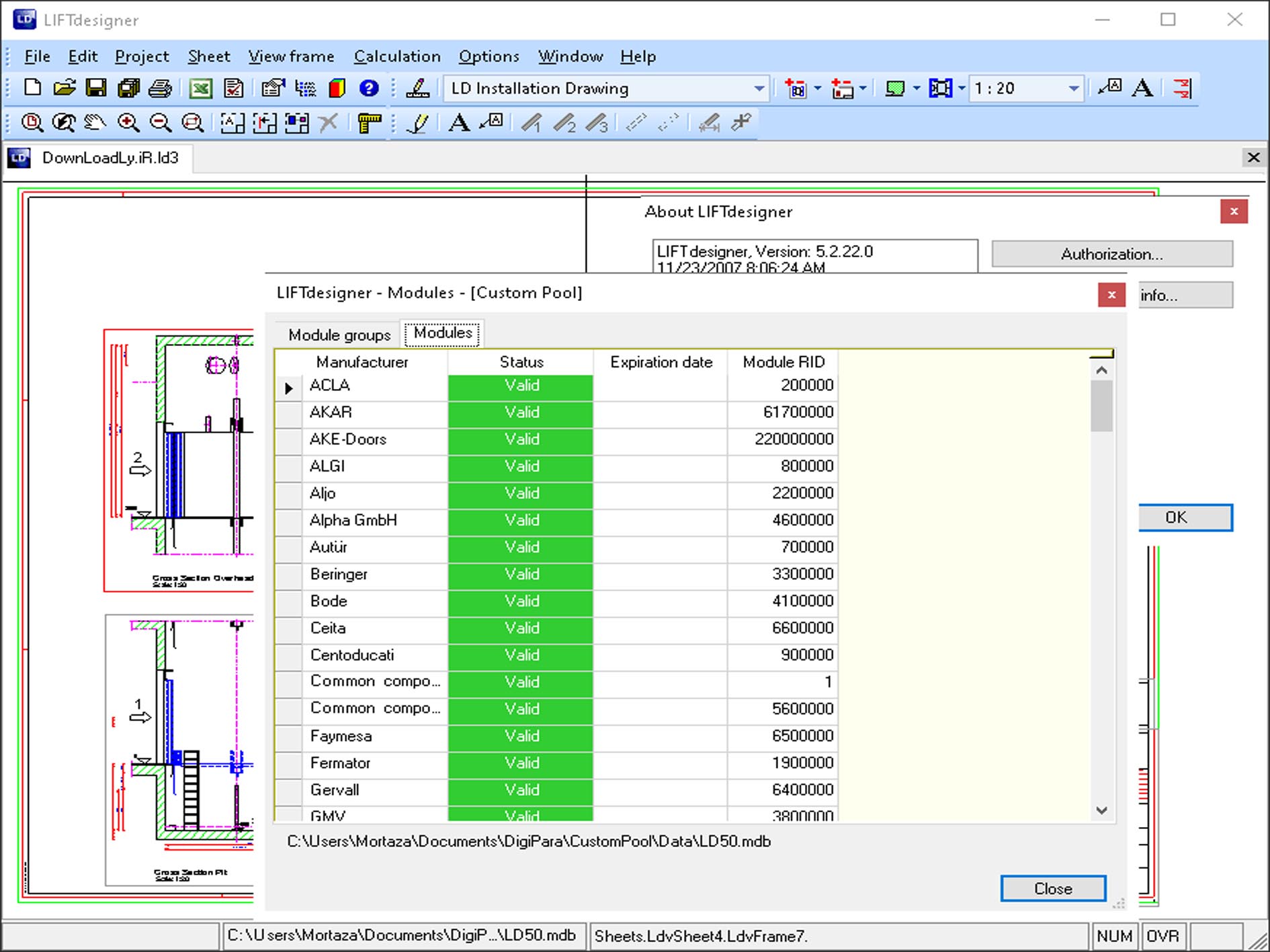Click the Excel export icon
The width and height of the screenshot is (1270, 952).
coord(200,88)
